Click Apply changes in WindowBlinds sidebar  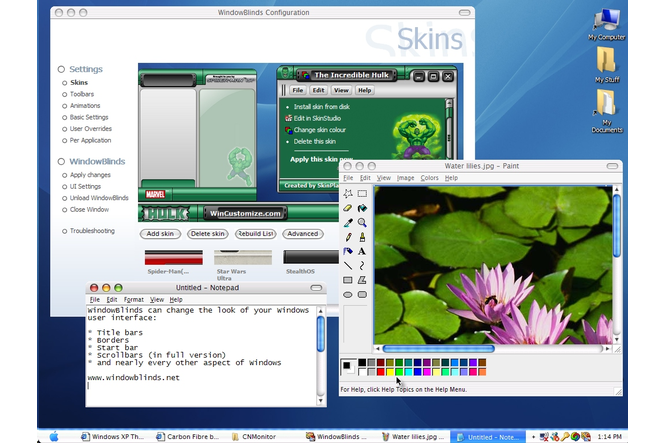[x=90, y=174]
